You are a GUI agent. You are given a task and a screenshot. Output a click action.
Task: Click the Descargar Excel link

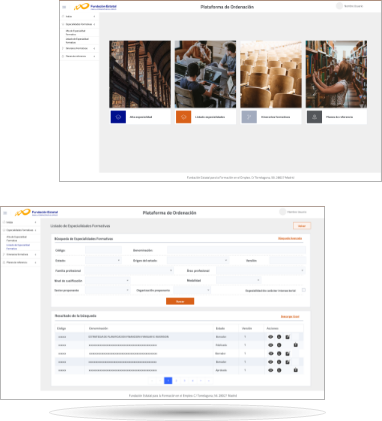tap(290, 316)
